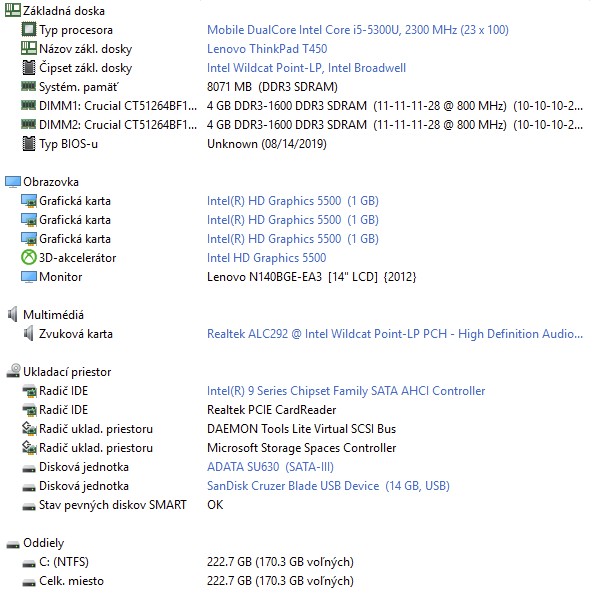Screen dimensions: 614x598
Task: Click the ADATA SU630 disk drive icon
Action: [x=29, y=468]
